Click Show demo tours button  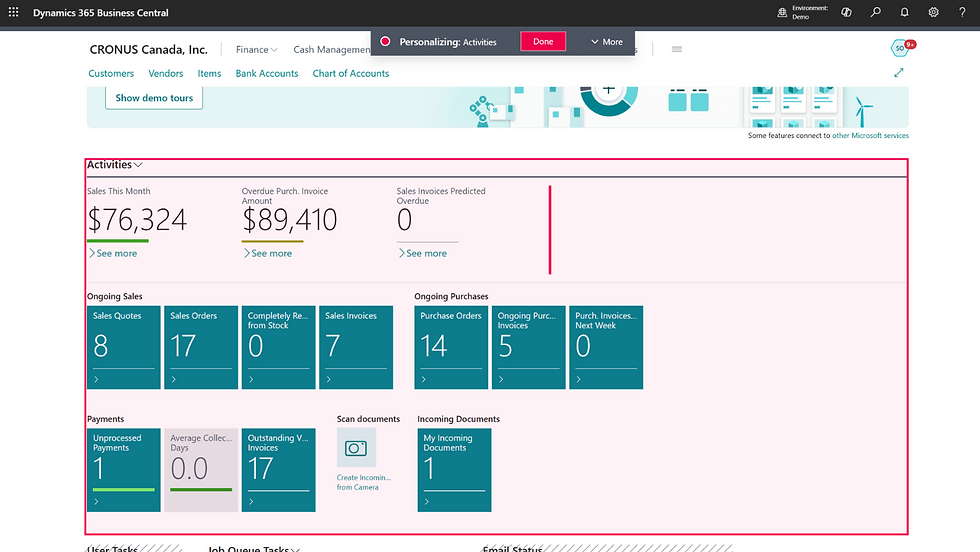click(154, 98)
